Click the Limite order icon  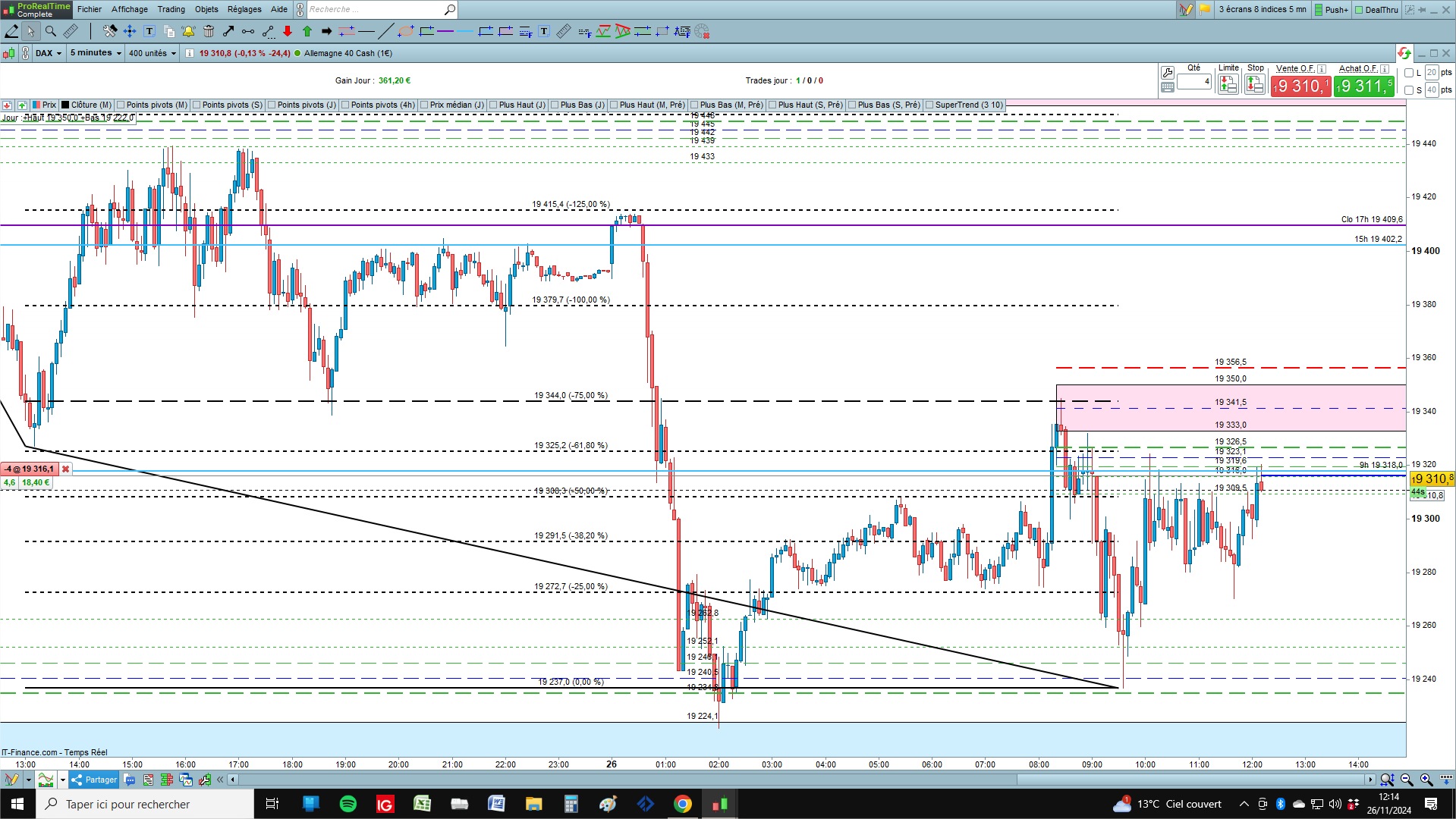(x=1228, y=84)
